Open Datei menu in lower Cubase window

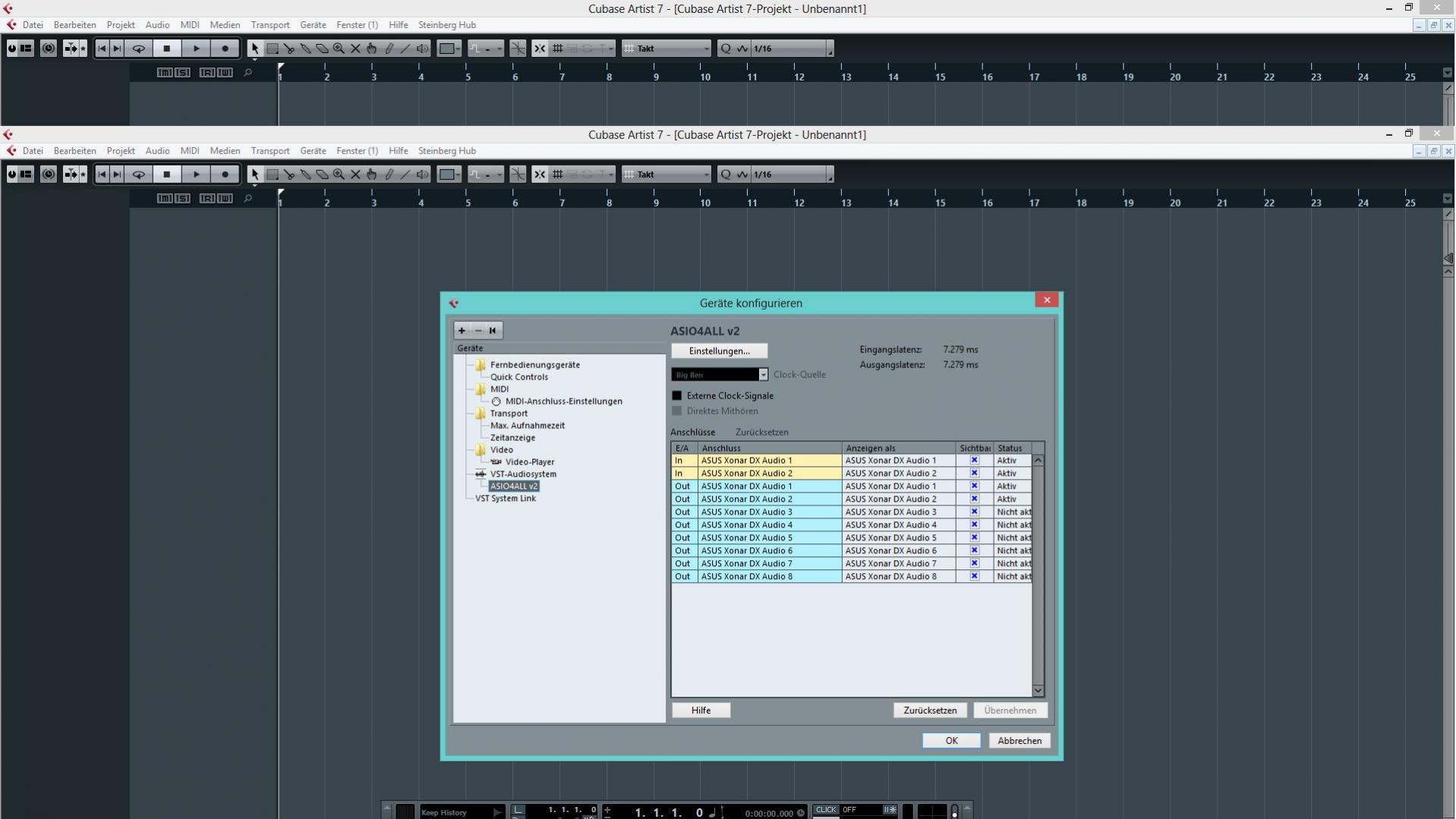click(x=33, y=151)
